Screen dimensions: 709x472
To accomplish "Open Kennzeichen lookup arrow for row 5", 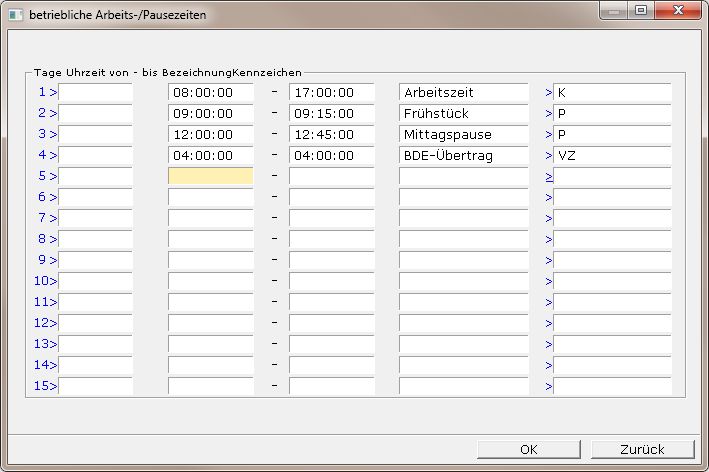I will (548, 176).
